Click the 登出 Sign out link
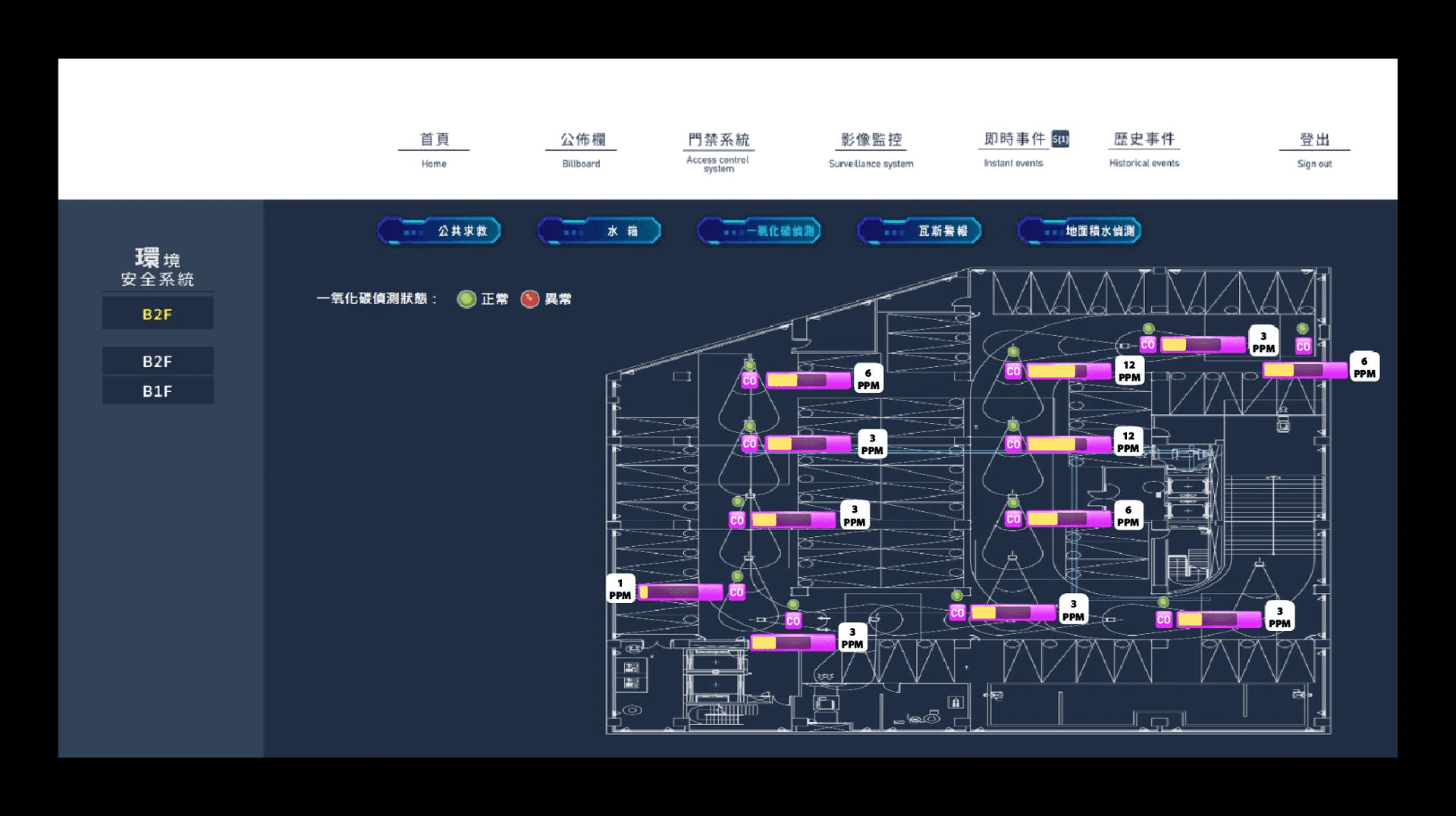The width and height of the screenshot is (1456, 816). tap(1314, 149)
